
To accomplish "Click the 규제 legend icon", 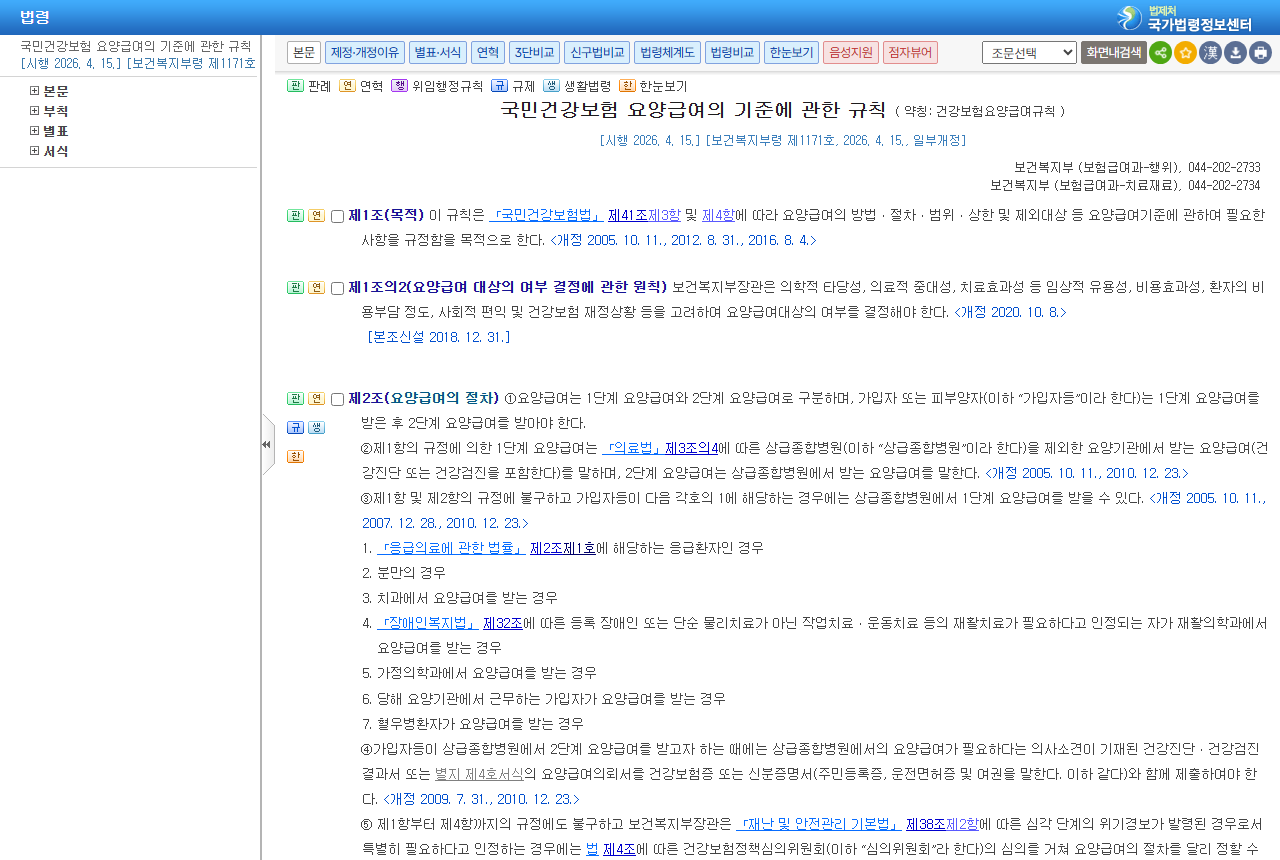I will point(499,86).
